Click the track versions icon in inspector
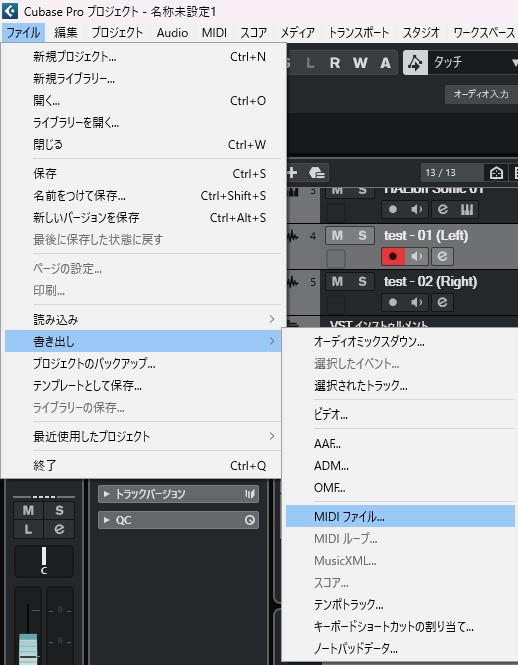518x665 pixels. [249, 494]
